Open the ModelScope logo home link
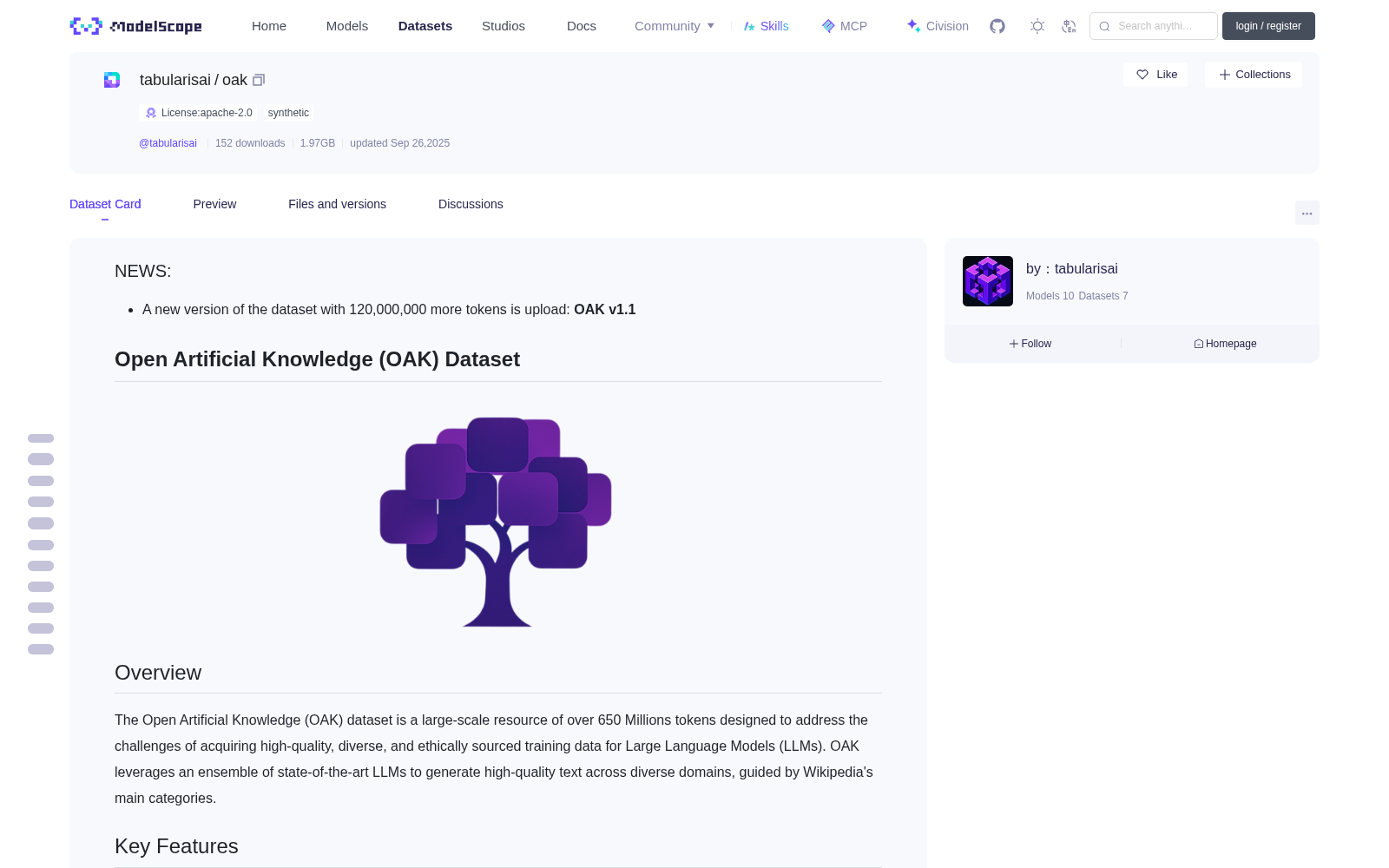The image size is (1389, 868). (x=135, y=26)
